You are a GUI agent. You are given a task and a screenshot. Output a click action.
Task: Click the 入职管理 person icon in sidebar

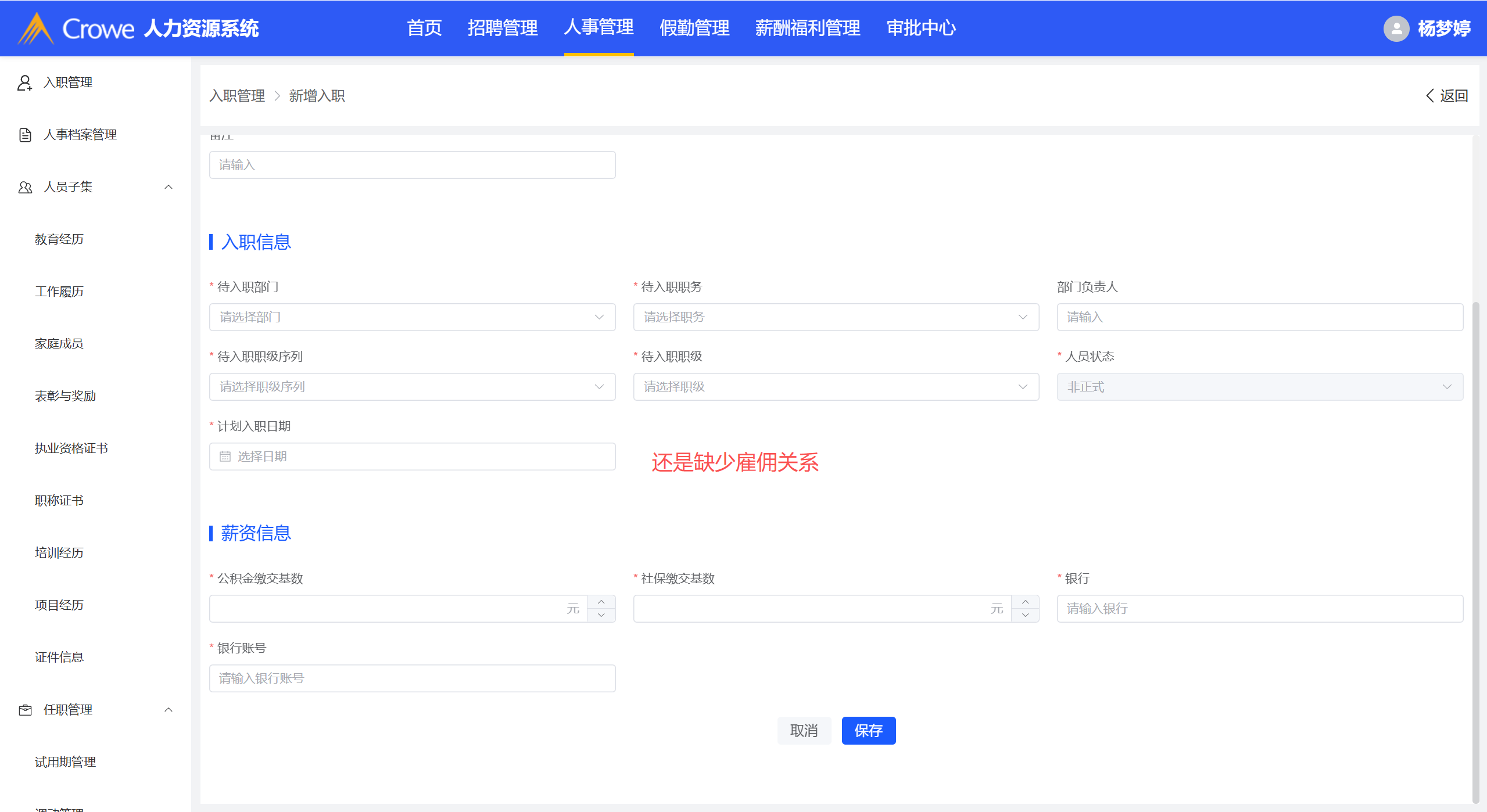pyautogui.click(x=24, y=82)
